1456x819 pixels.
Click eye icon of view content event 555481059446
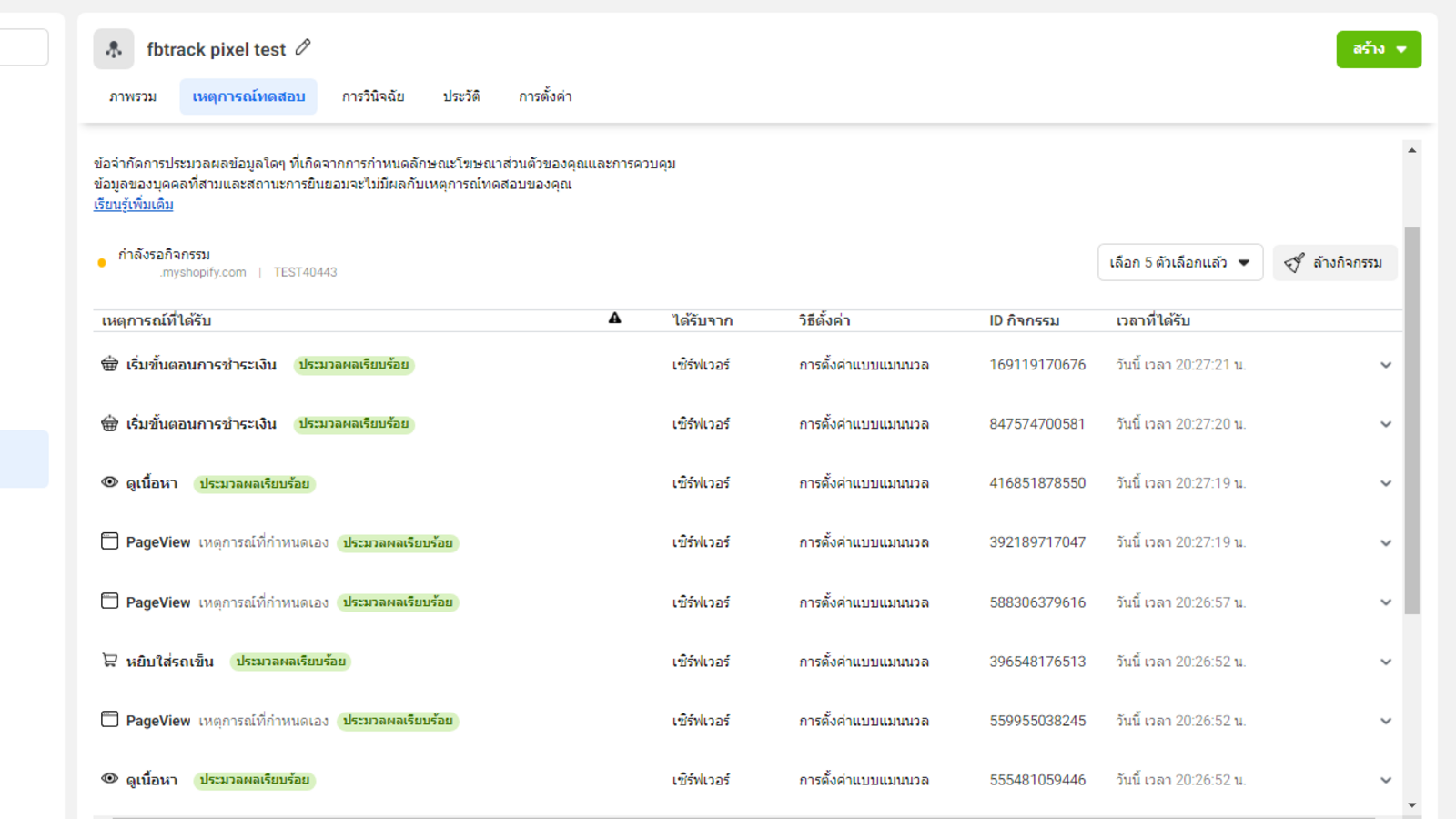click(109, 779)
